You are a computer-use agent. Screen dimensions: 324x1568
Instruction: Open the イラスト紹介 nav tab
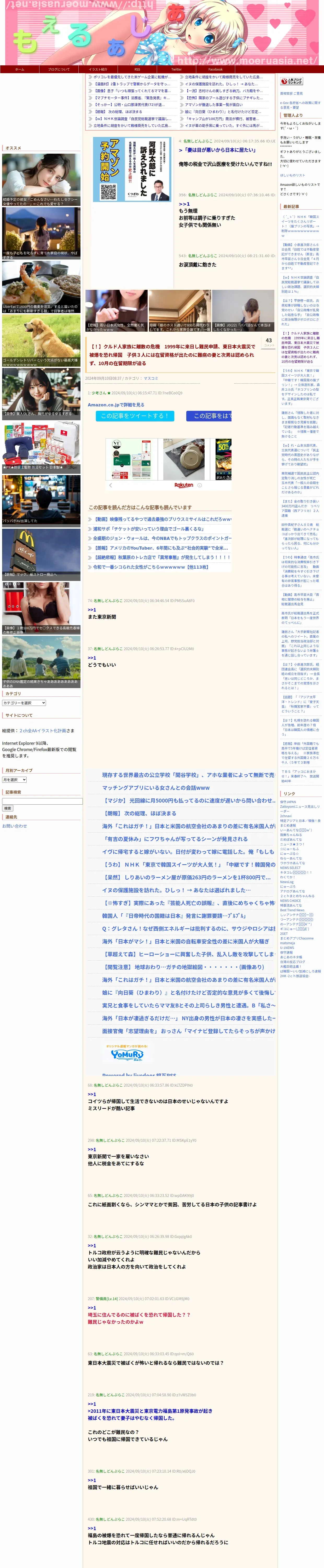(98, 70)
